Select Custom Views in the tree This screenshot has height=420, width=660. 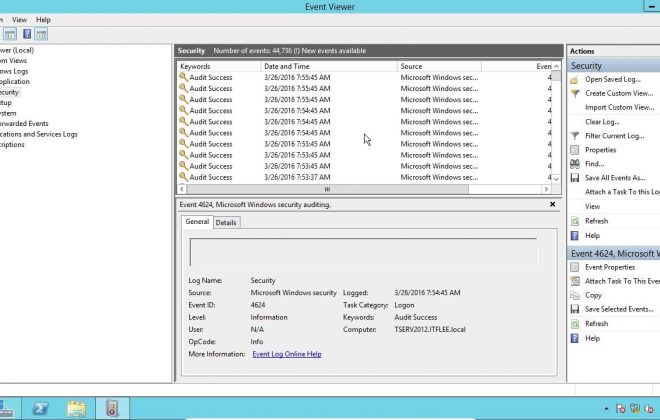(13, 61)
